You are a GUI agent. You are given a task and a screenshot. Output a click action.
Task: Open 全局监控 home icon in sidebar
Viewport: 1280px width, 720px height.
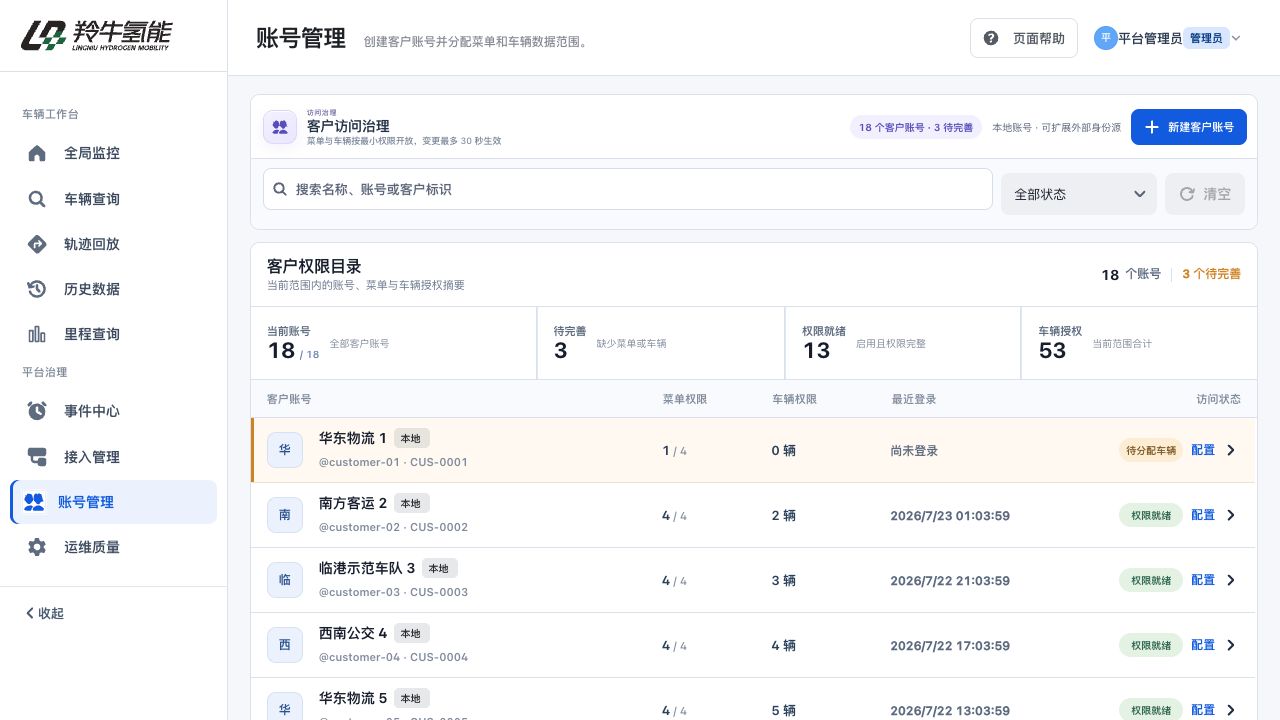[37, 153]
